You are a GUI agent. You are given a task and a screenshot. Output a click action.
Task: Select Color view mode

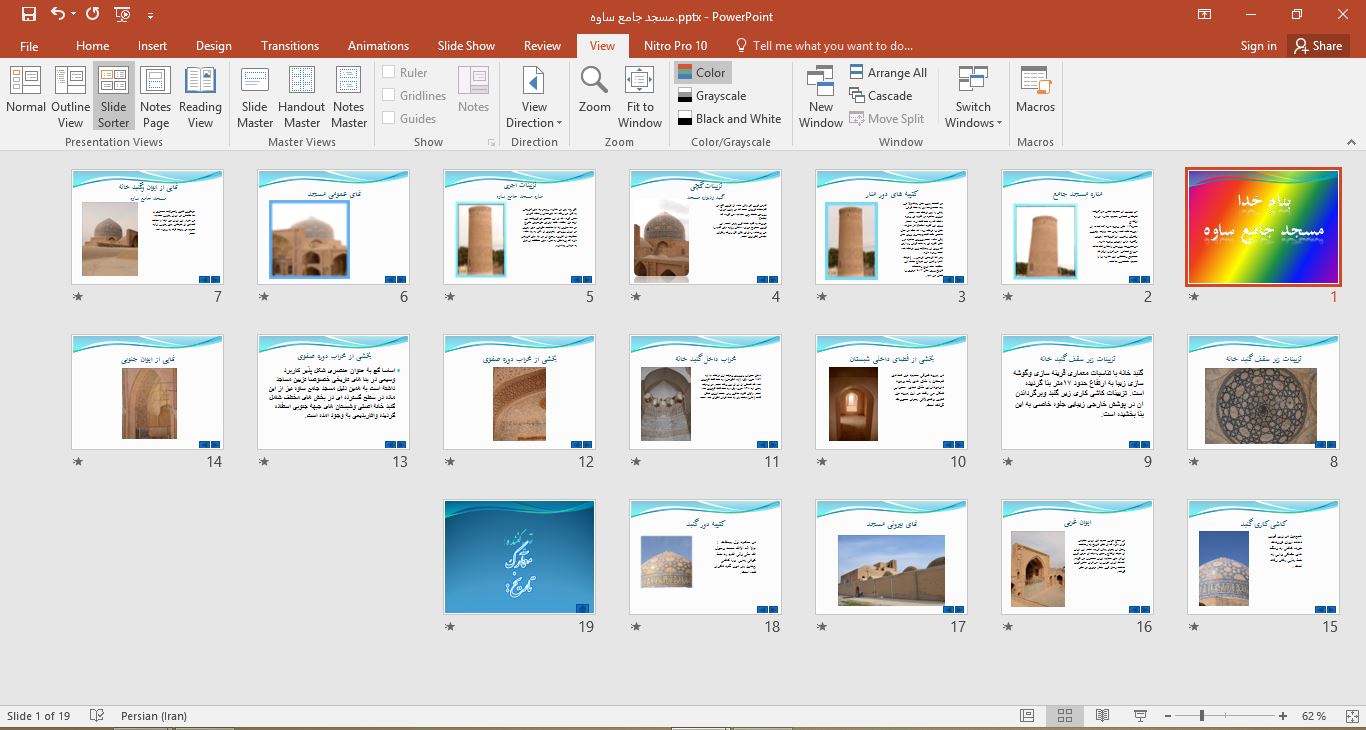click(x=701, y=73)
